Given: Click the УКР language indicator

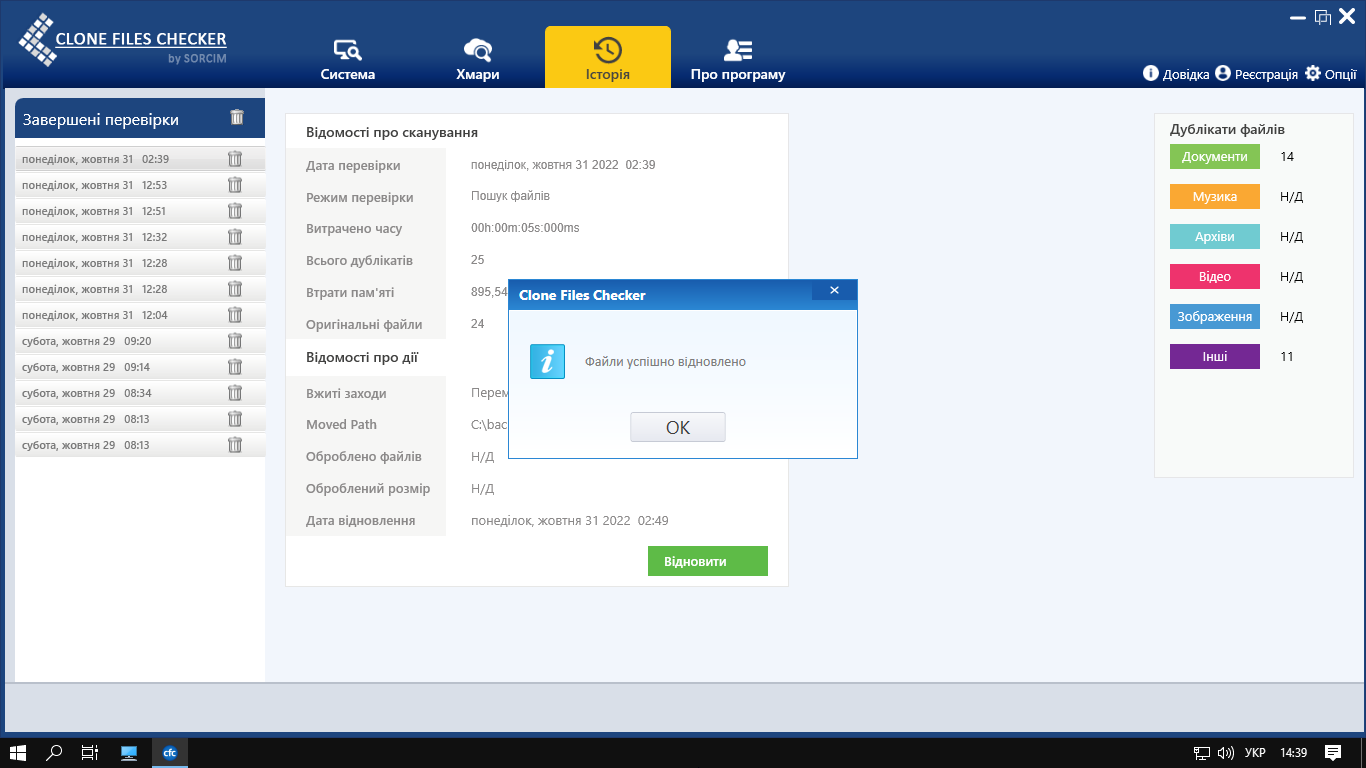Looking at the screenshot, I should pos(1255,752).
